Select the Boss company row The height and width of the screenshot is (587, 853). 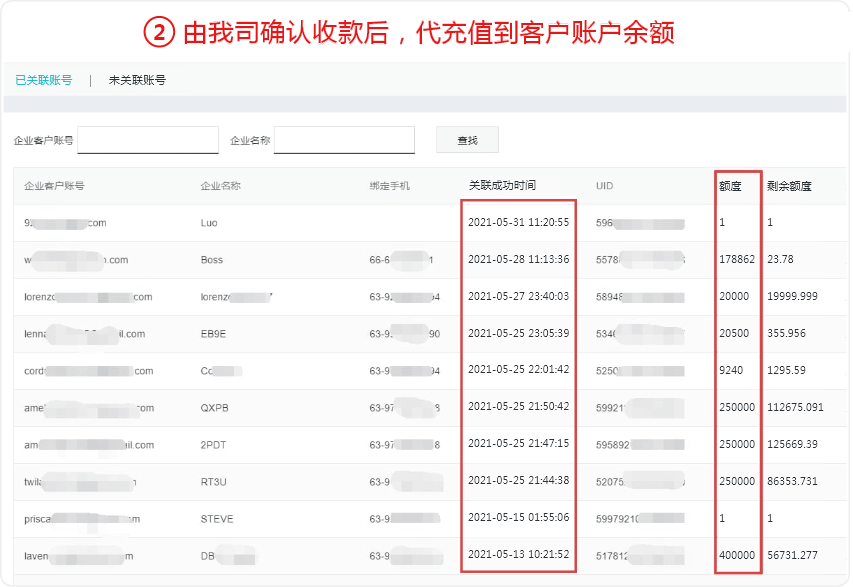point(211,260)
